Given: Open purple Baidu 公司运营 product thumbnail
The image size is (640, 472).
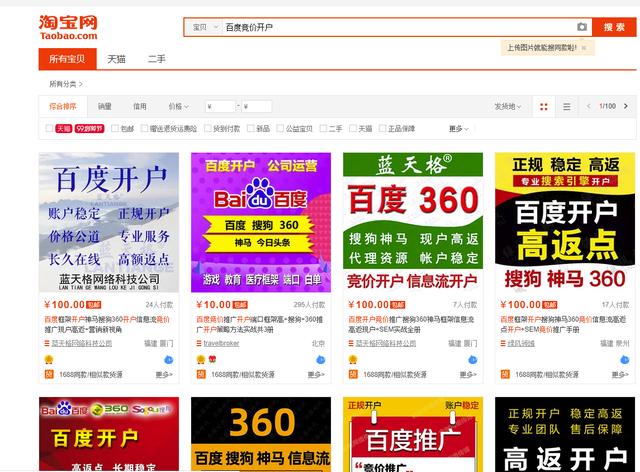Looking at the screenshot, I should pyautogui.click(x=261, y=223).
